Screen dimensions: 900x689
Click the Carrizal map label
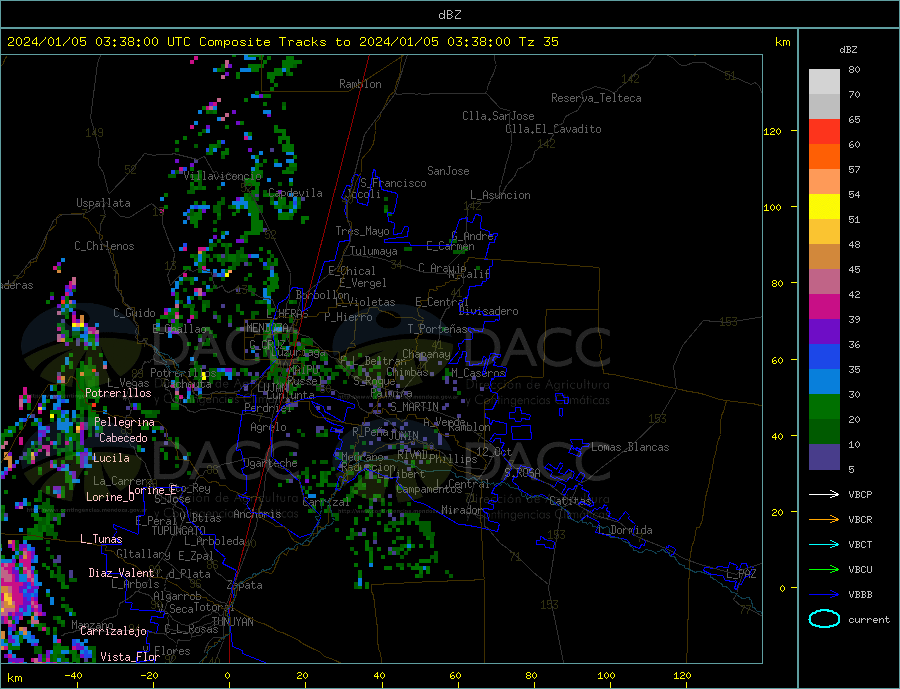coord(326,502)
